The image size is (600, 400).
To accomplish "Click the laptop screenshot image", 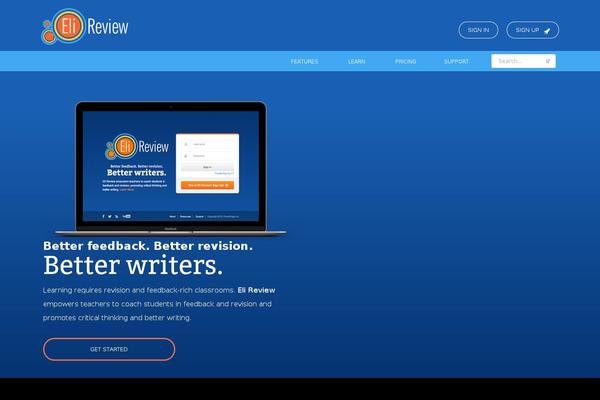I will pos(171,168).
